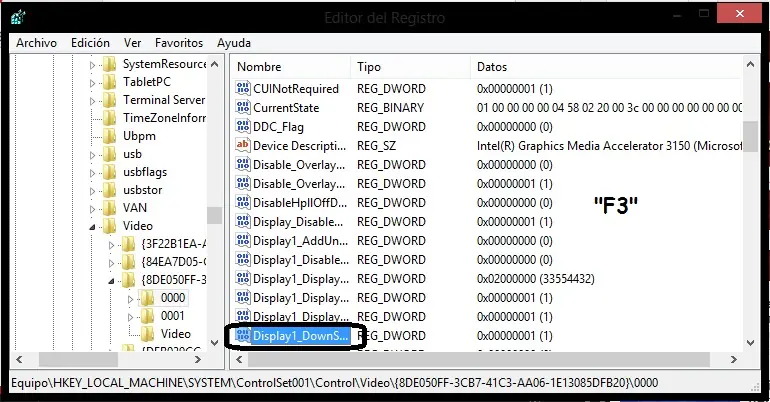Click the SystemResource folder icon
Image resolution: width=770 pixels, height=402 pixels.
pyautogui.click(x=110, y=64)
